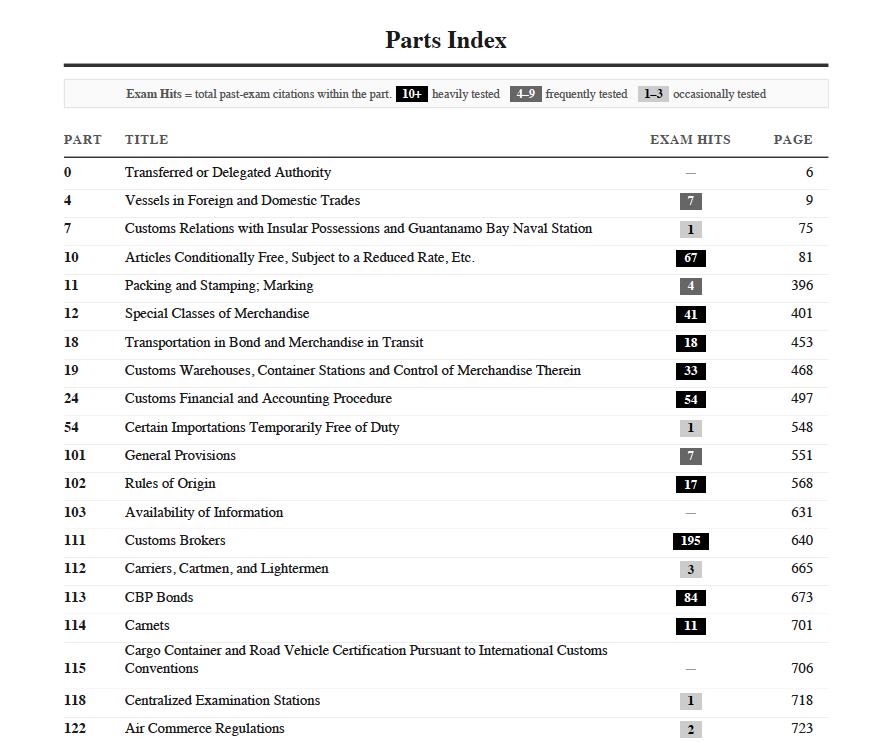Click page number 497

coord(802,399)
